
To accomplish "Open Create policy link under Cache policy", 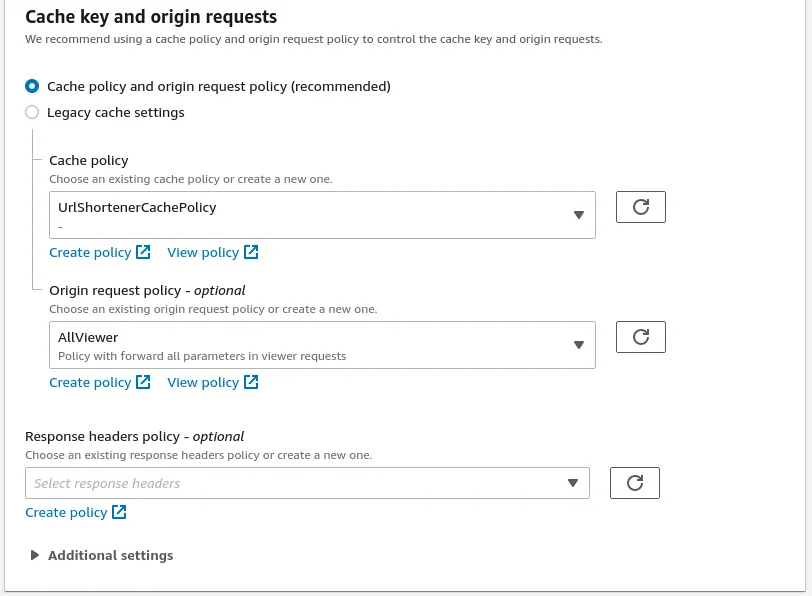I will [x=90, y=252].
